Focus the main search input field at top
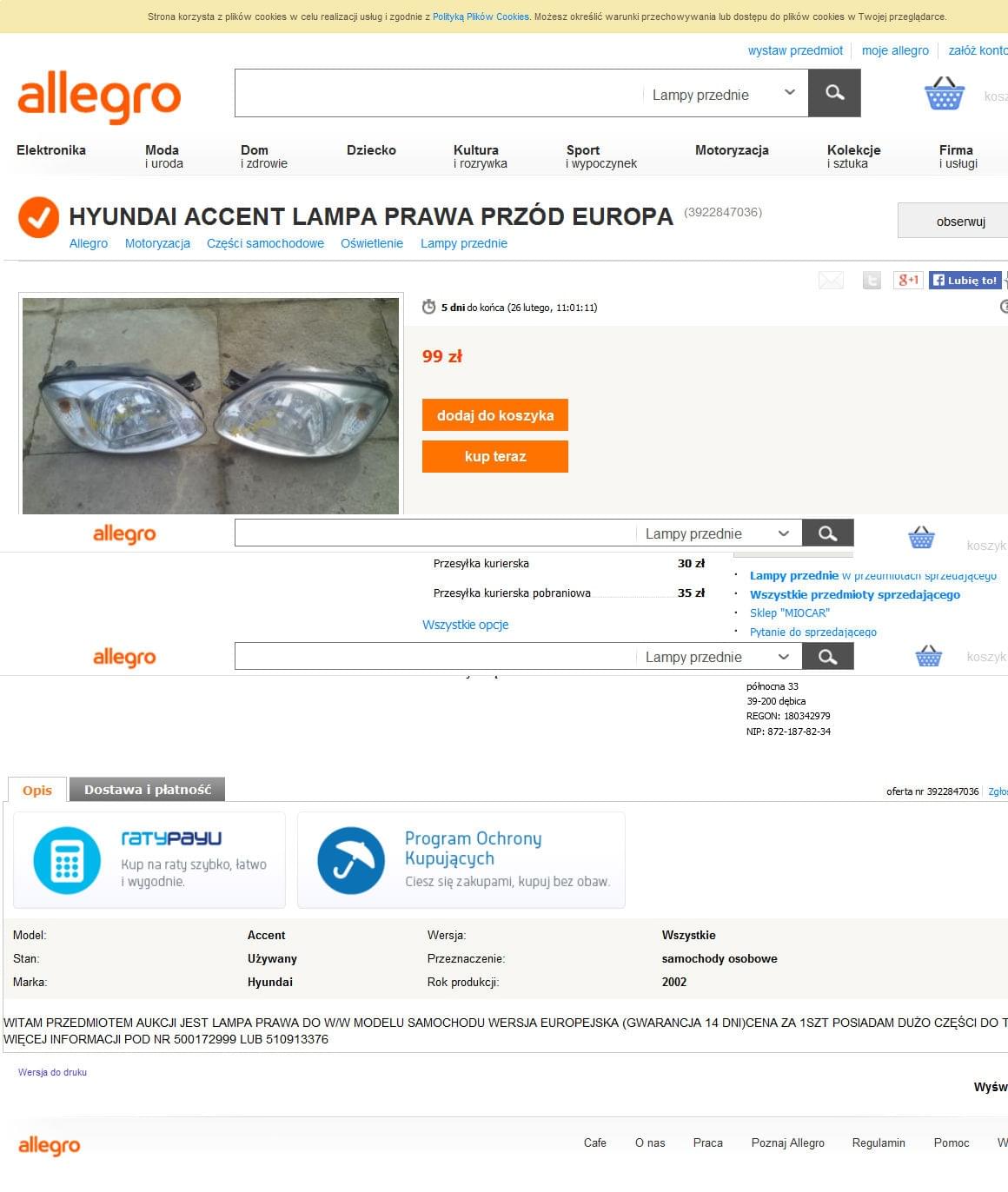The image size is (1008, 1192). (x=438, y=93)
